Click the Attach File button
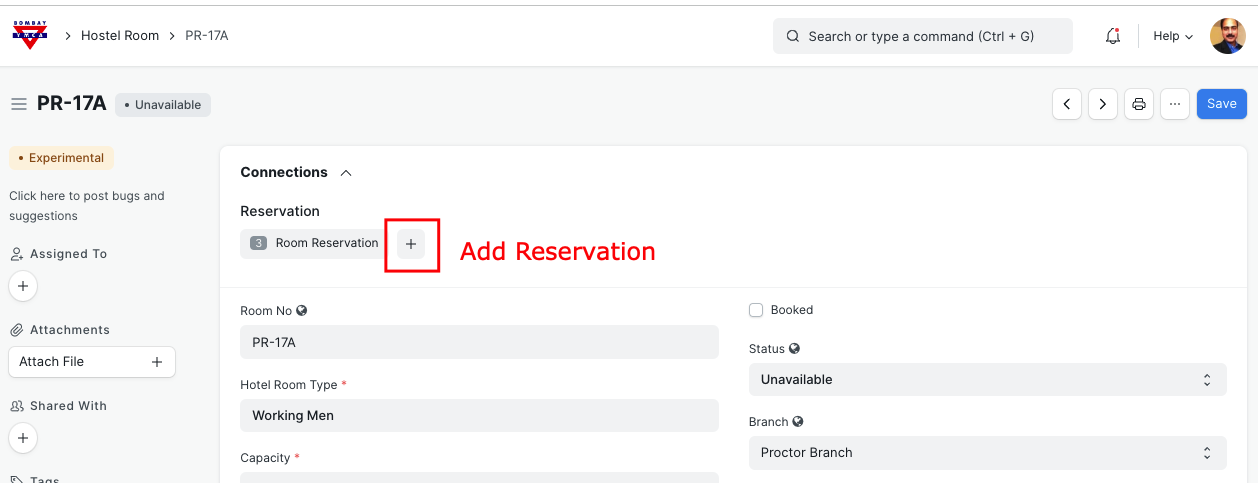The image size is (1258, 483). [x=91, y=362]
